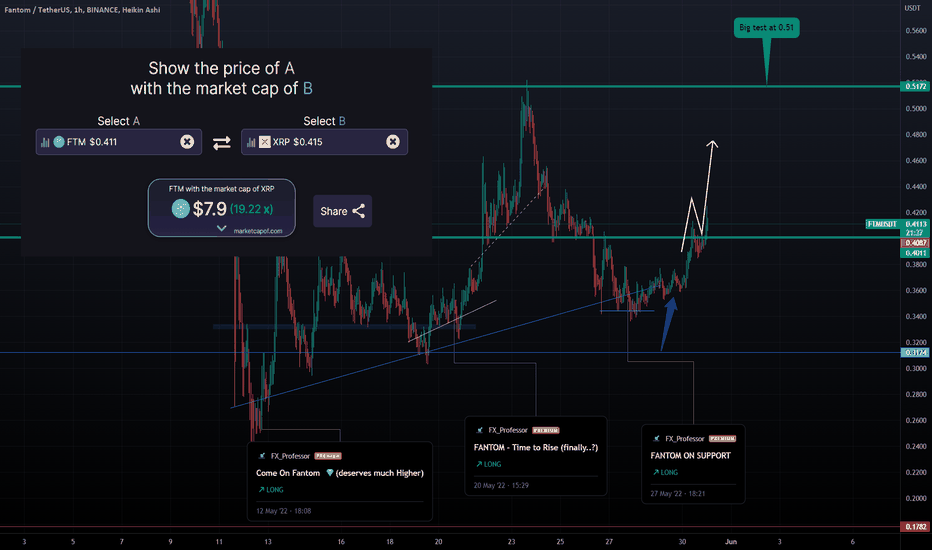The height and width of the screenshot is (550, 932).
Task: Click the bar-chart icon beside FTM
Action: 45,142
